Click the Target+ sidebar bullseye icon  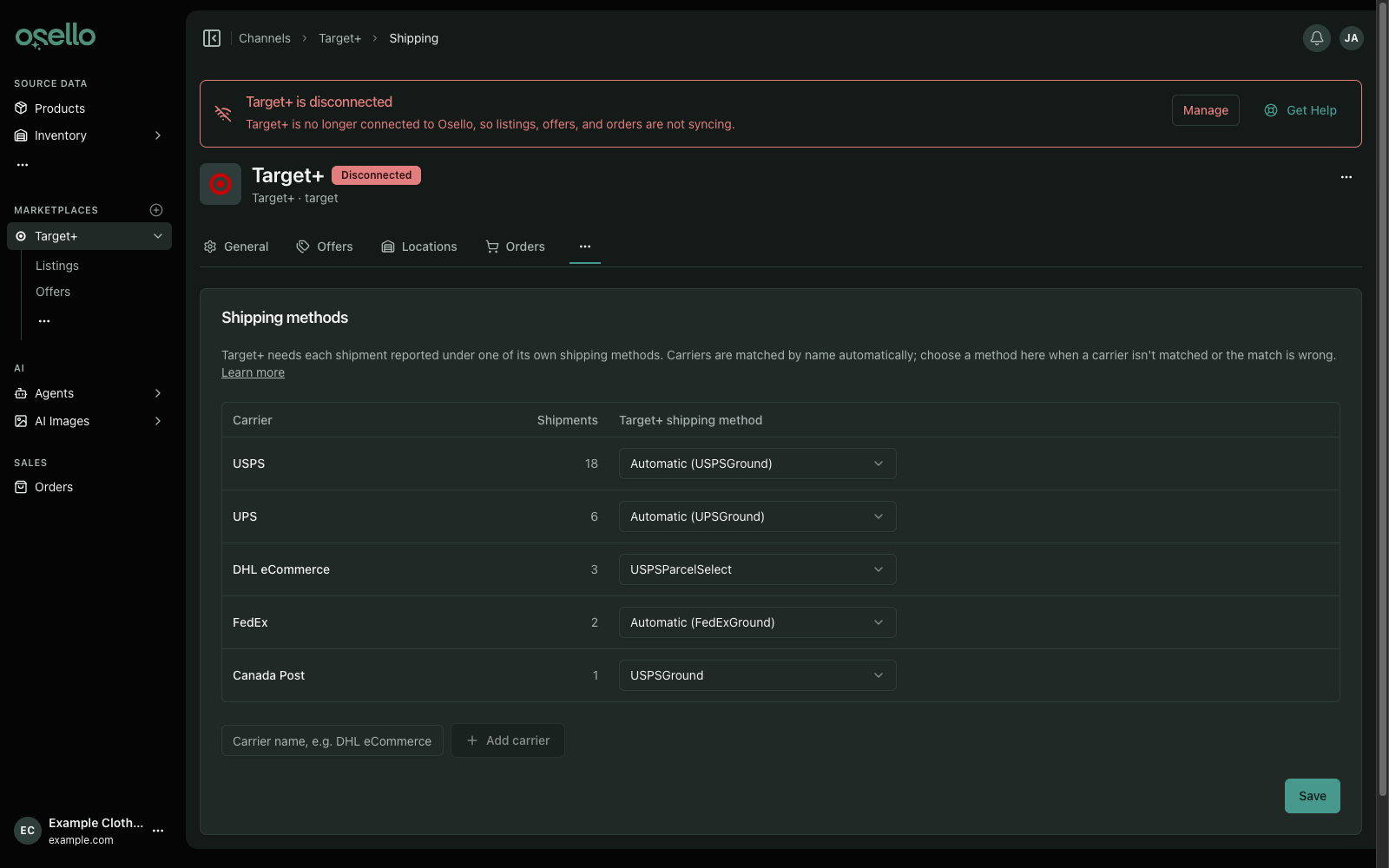(21, 236)
